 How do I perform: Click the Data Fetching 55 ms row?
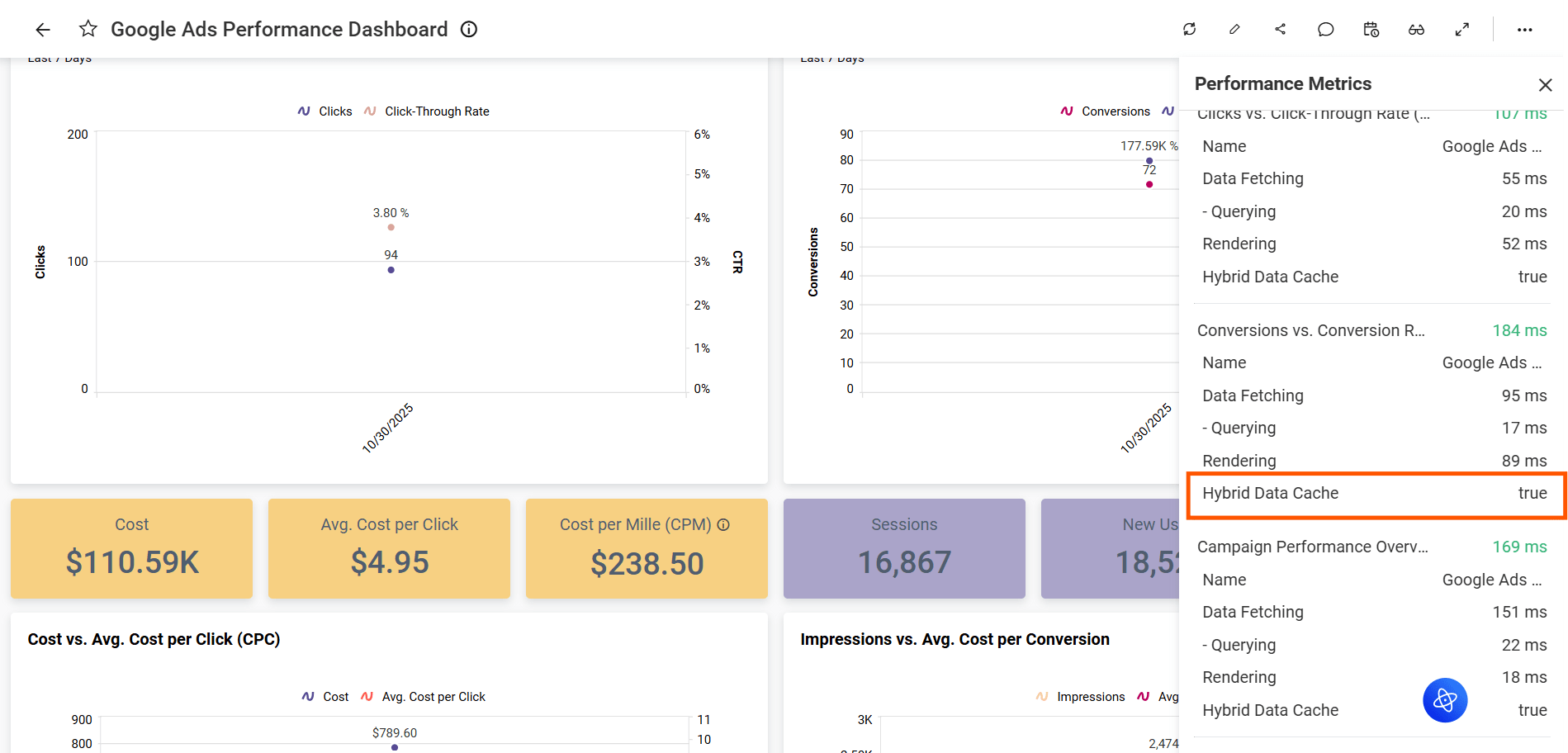[1374, 178]
